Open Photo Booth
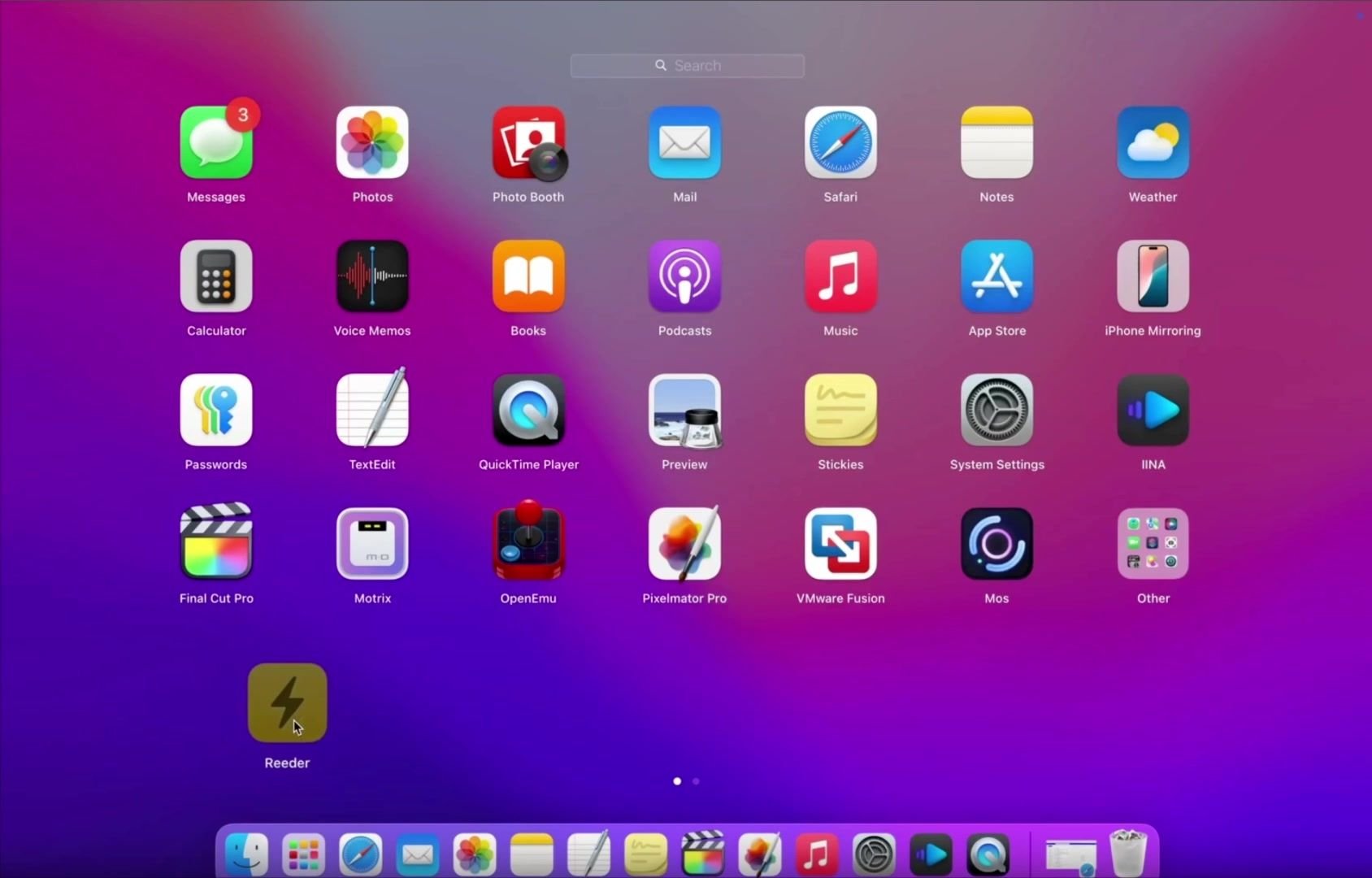Image resolution: width=1372 pixels, height=878 pixels. click(528, 142)
